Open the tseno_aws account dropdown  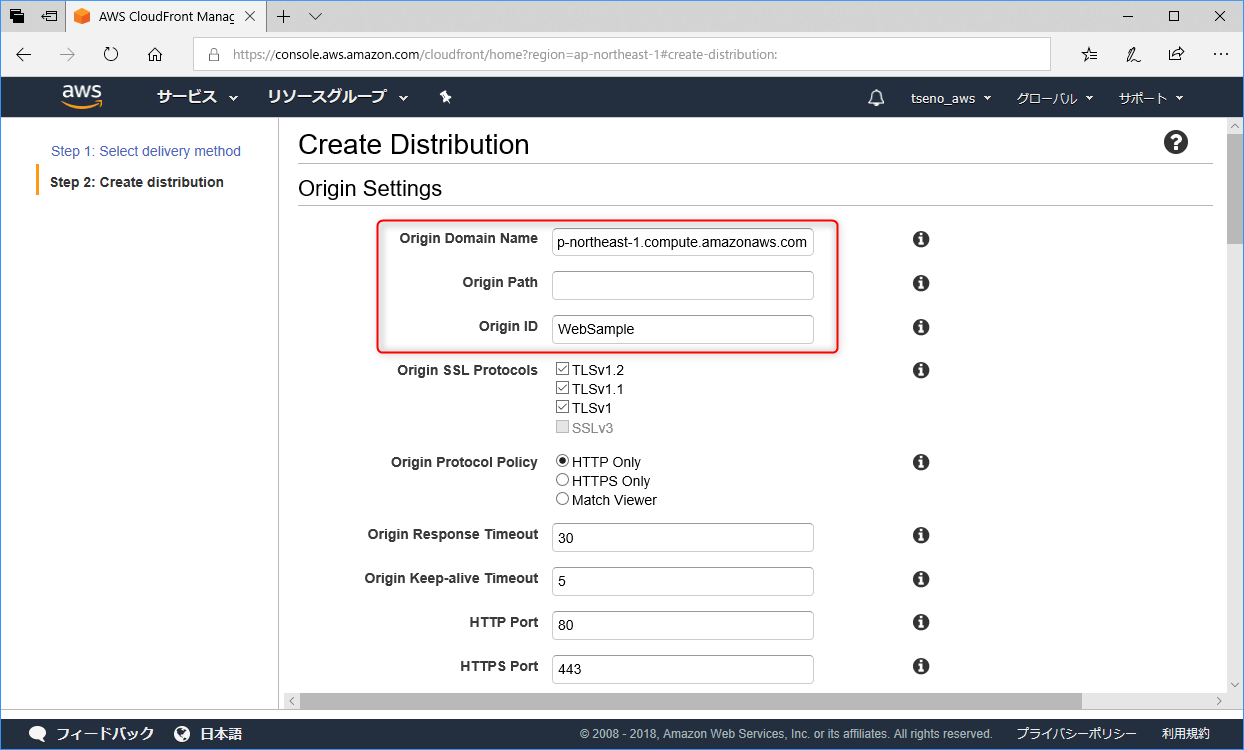(x=951, y=98)
